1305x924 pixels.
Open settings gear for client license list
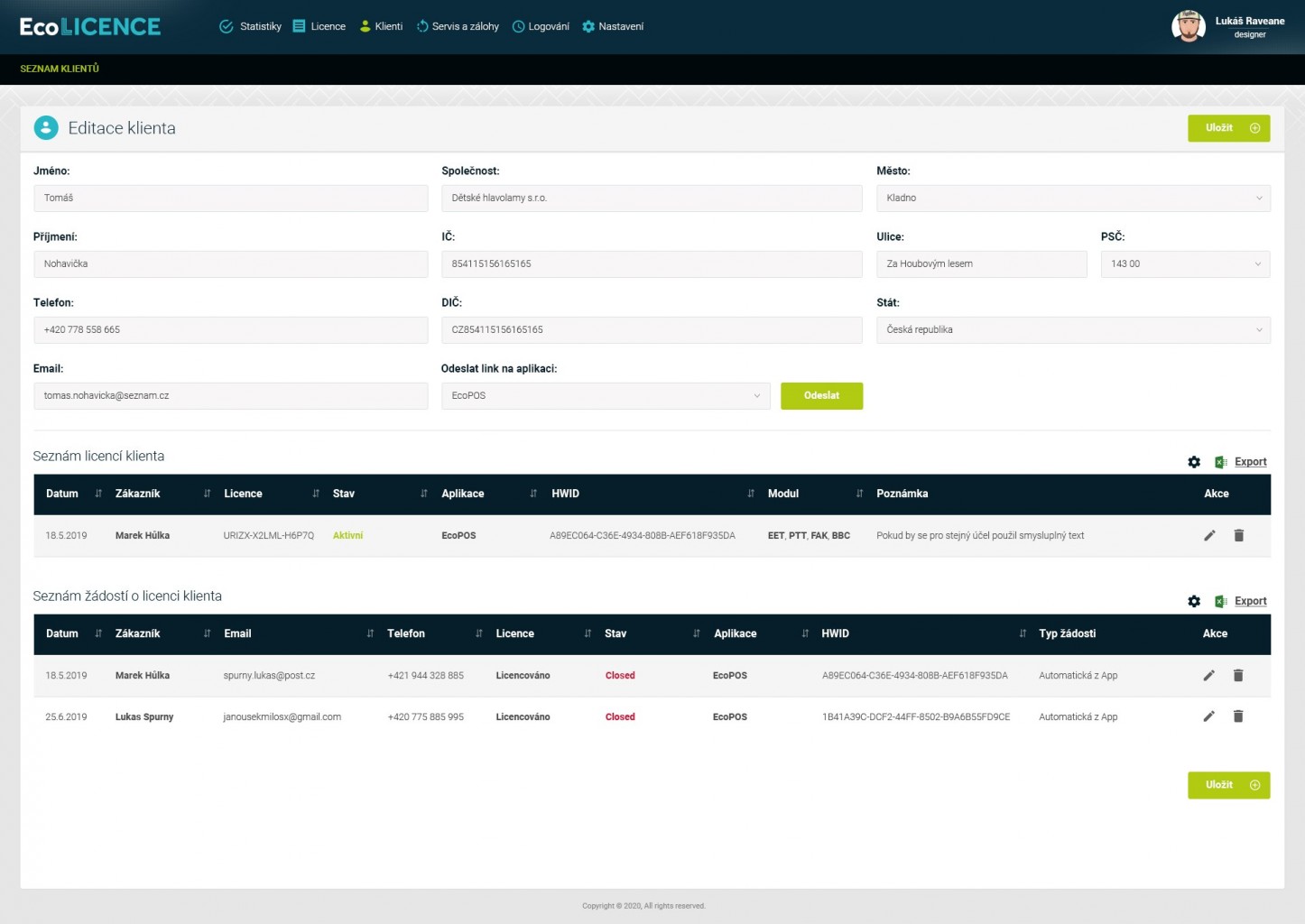1194,462
